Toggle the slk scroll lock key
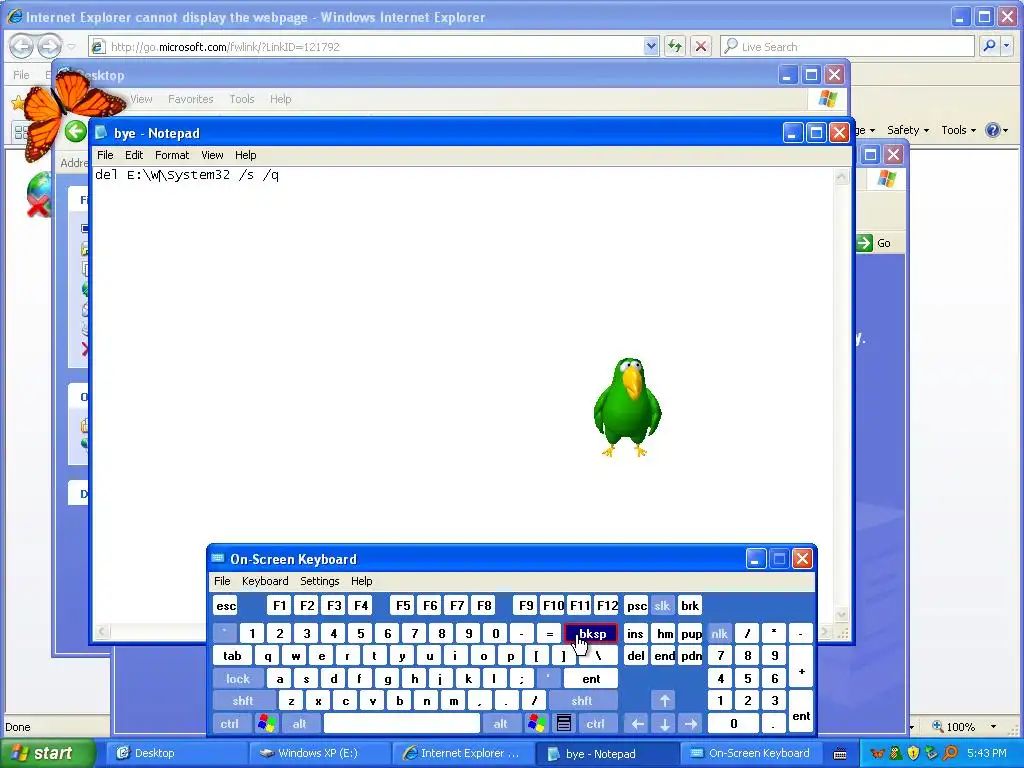The width and height of the screenshot is (1024, 768). 662,605
